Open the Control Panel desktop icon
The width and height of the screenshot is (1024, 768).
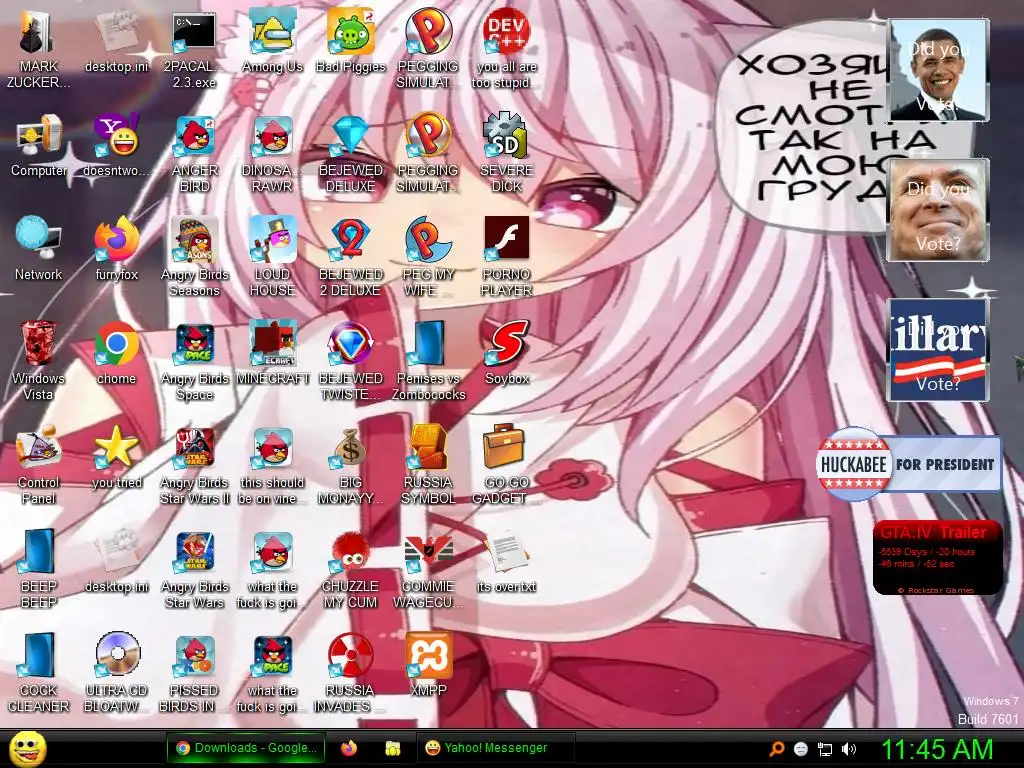38,465
